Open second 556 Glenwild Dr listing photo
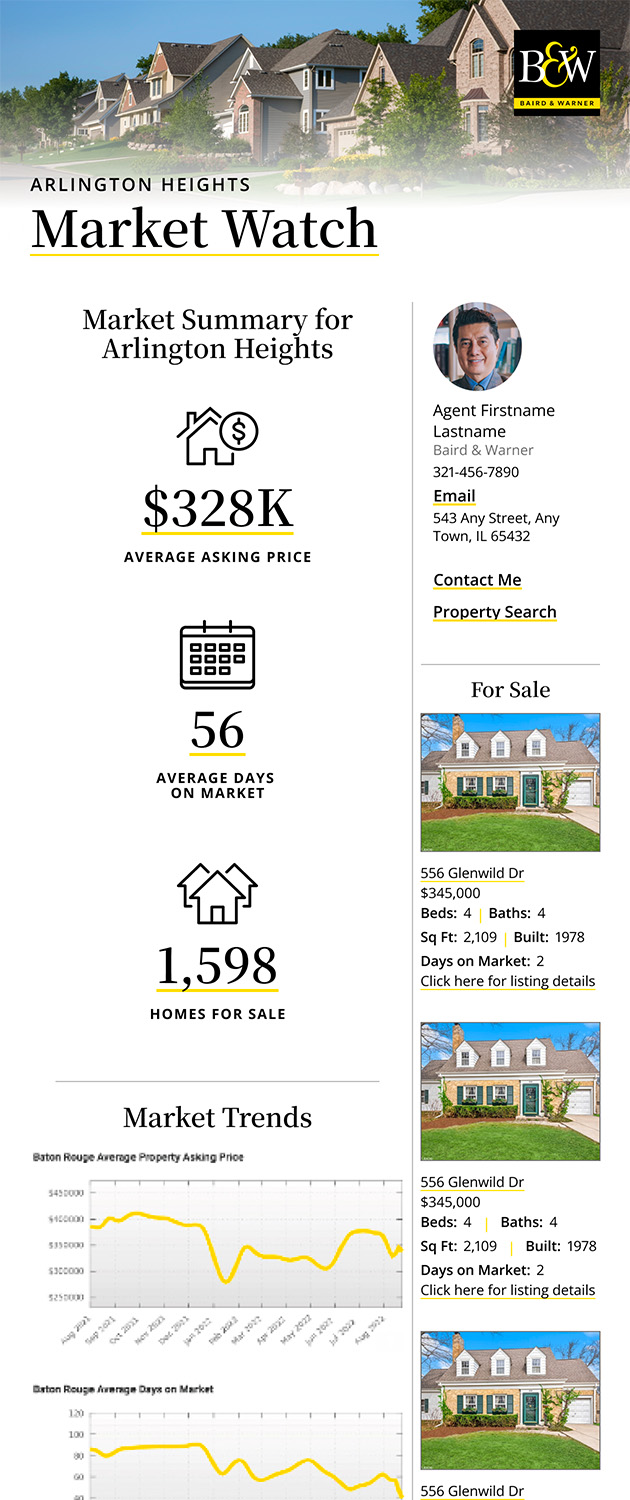 (x=510, y=1091)
